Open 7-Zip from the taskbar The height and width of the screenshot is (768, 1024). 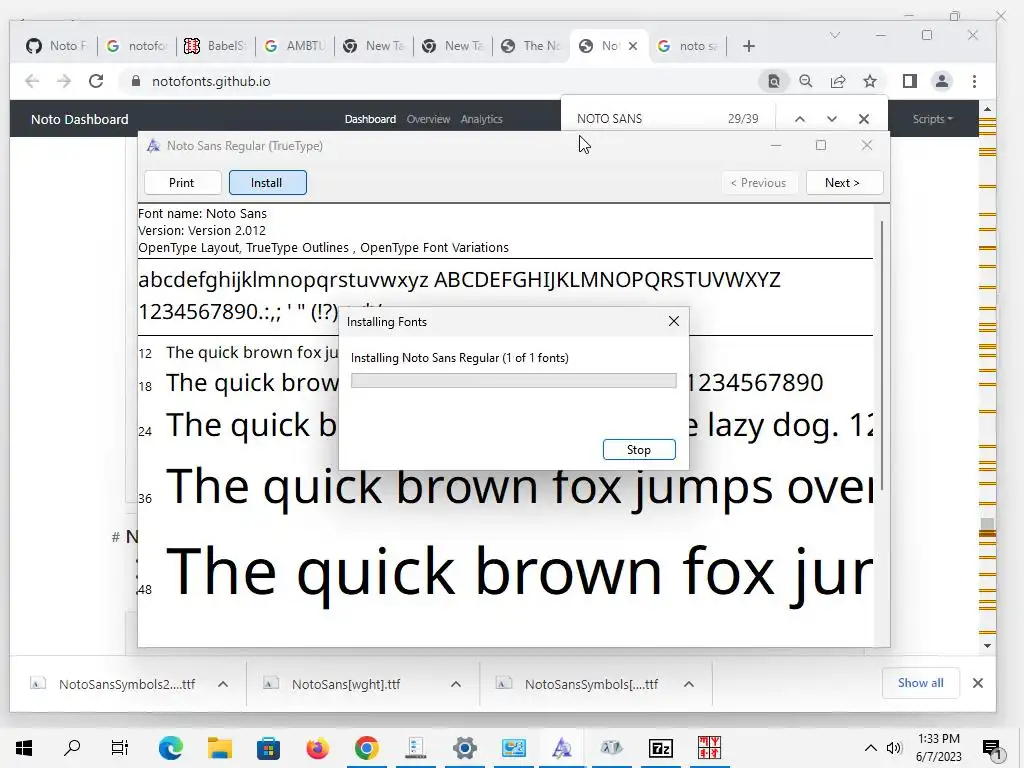click(660, 748)
